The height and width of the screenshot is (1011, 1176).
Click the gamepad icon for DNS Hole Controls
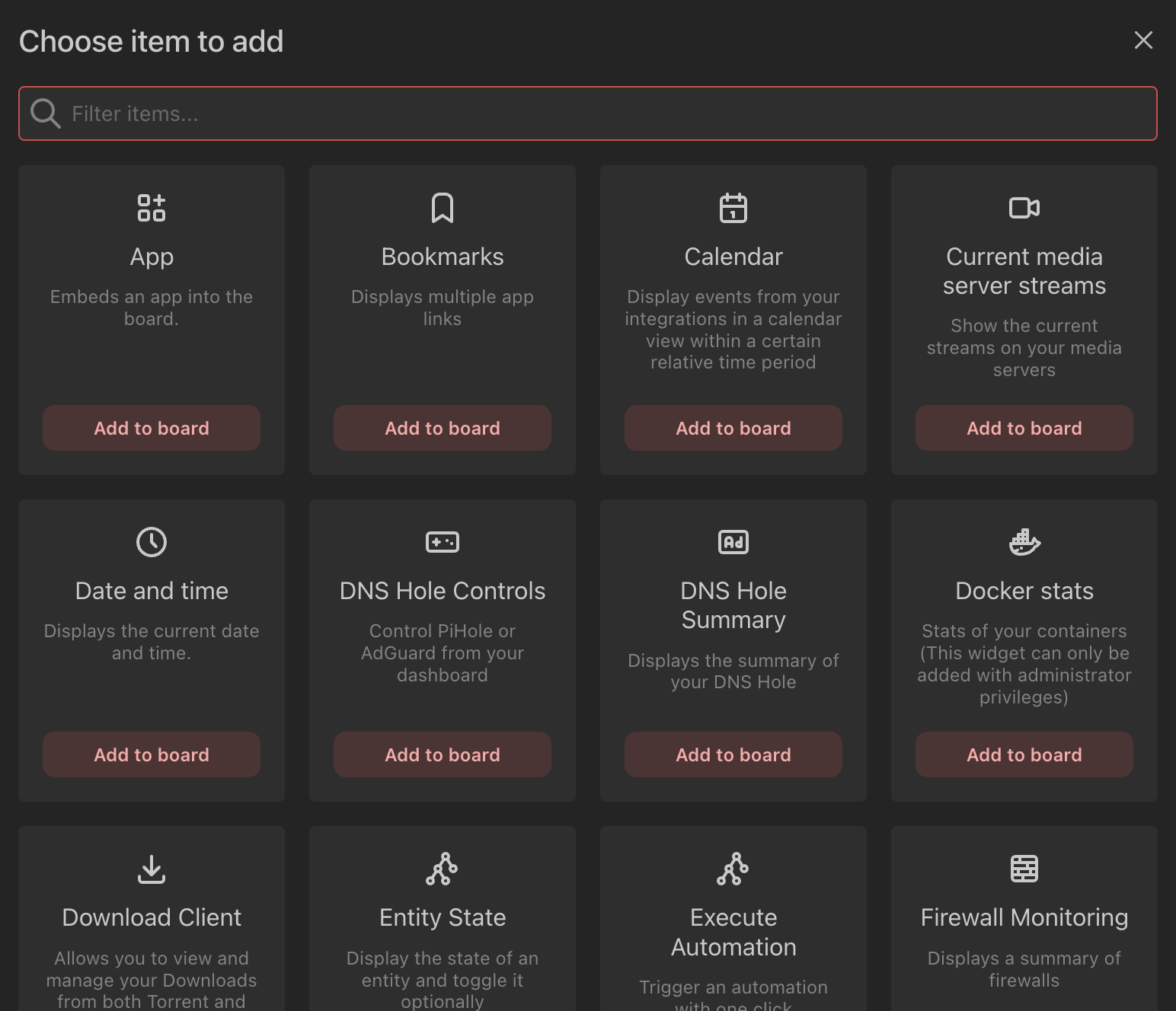point(442,541)
